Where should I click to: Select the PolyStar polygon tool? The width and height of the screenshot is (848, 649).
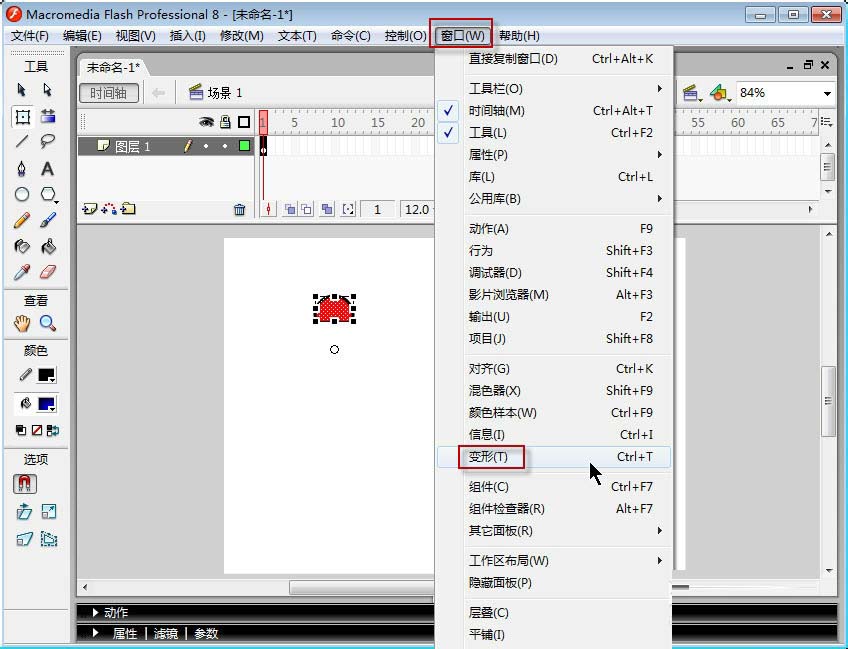tap(48, 194)
